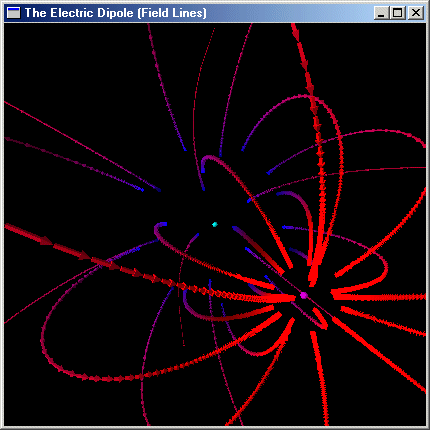This screenshot has height=430, width=430.
Task: Click the large dark red arrowhead on left field line
Action: [46, 240]
